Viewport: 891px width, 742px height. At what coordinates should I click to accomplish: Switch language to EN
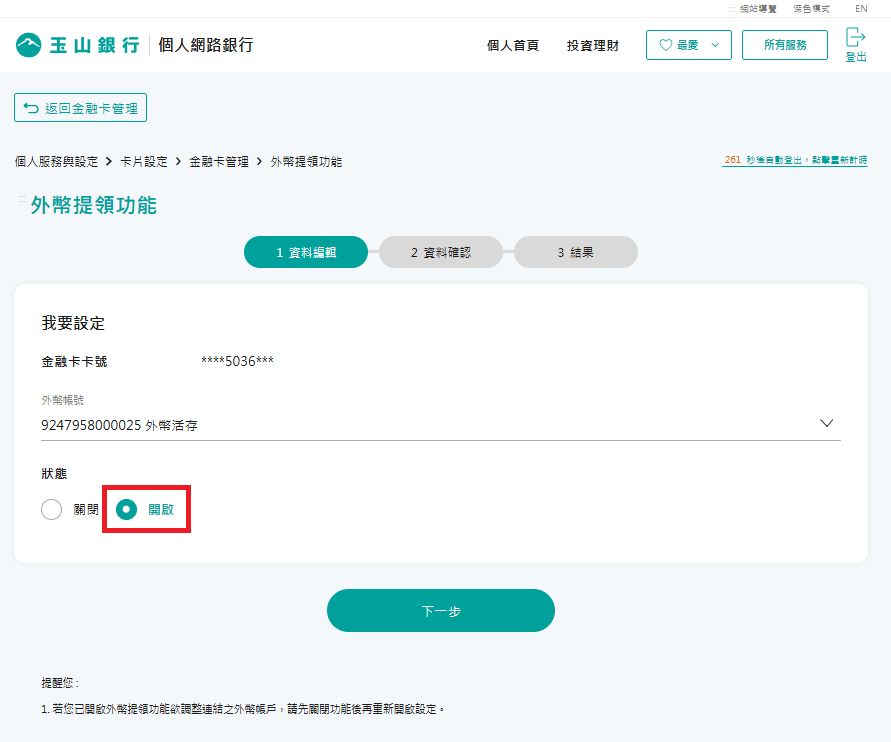[x=861, y=9]
